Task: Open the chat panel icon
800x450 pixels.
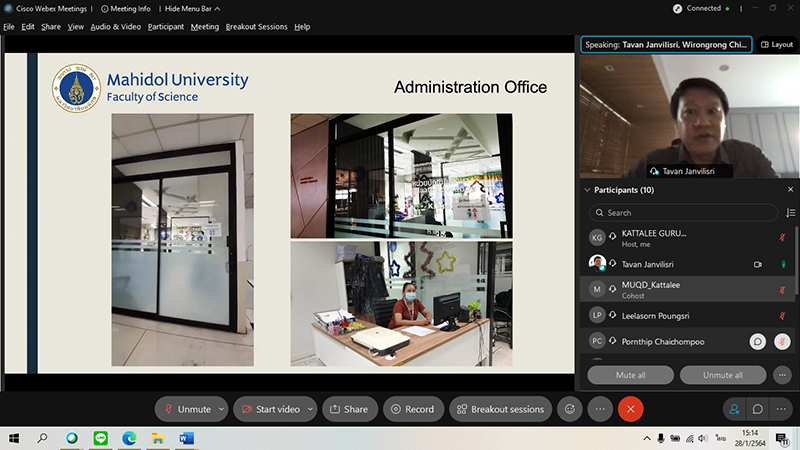Action: [758, 409]
